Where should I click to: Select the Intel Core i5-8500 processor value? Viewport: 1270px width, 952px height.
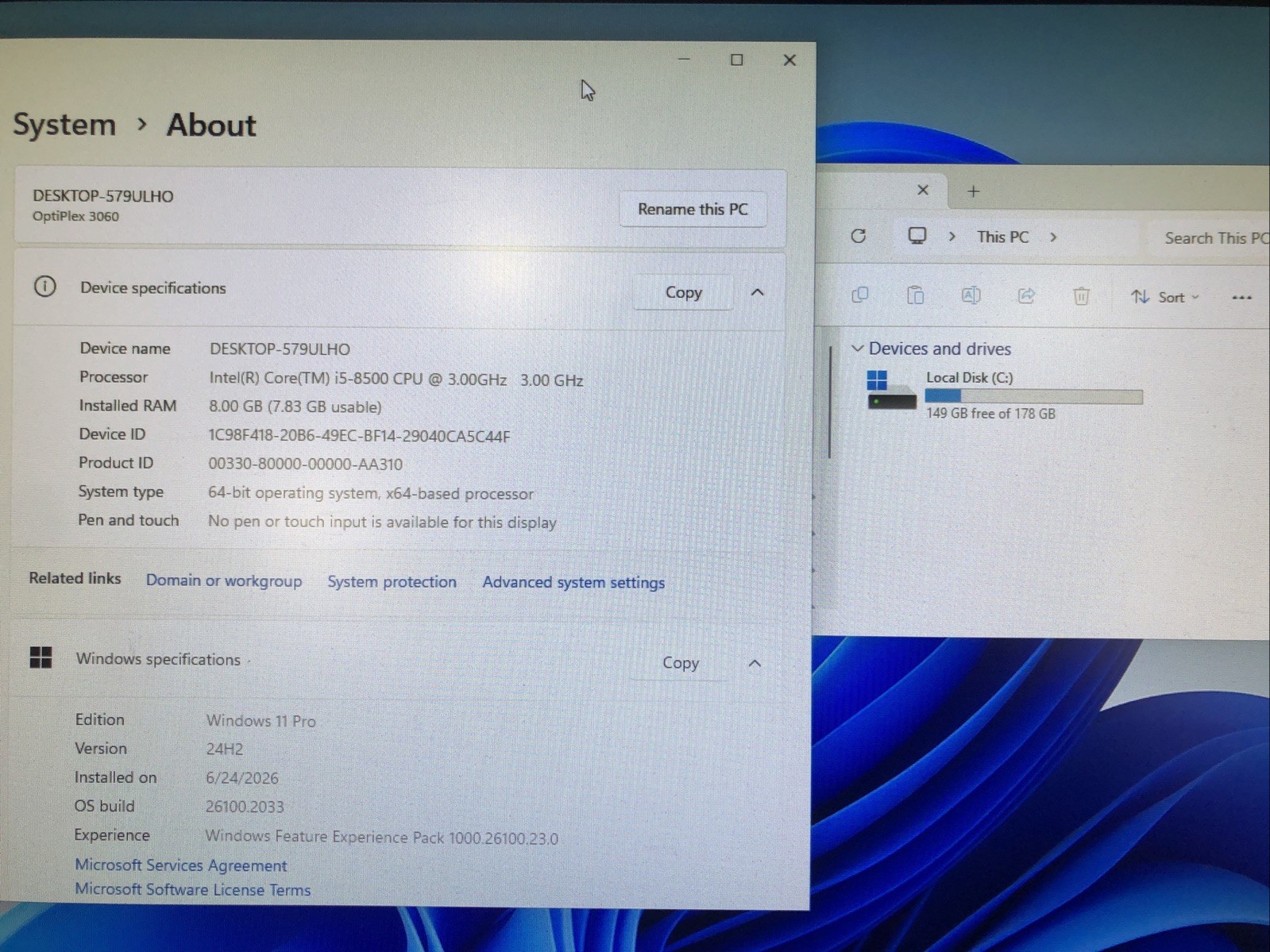point(396,380)
